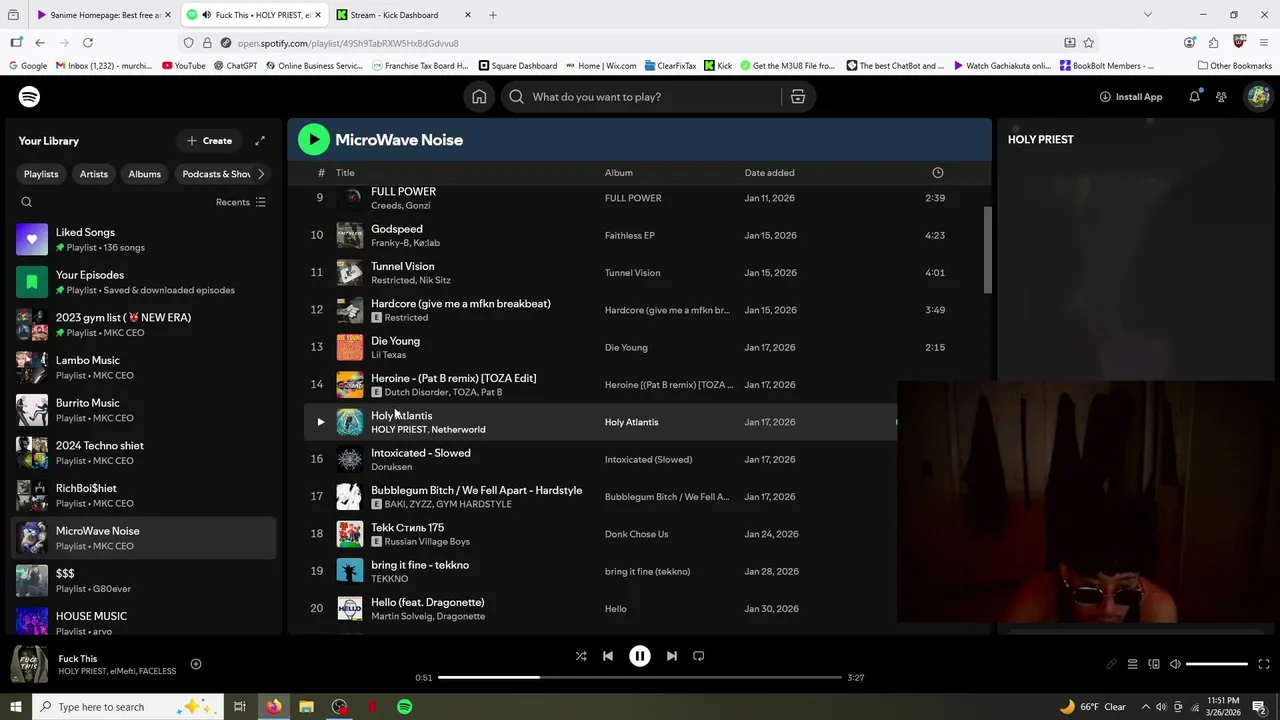
Task: Select the track Tunnel Vision
Action: (402, 267)
